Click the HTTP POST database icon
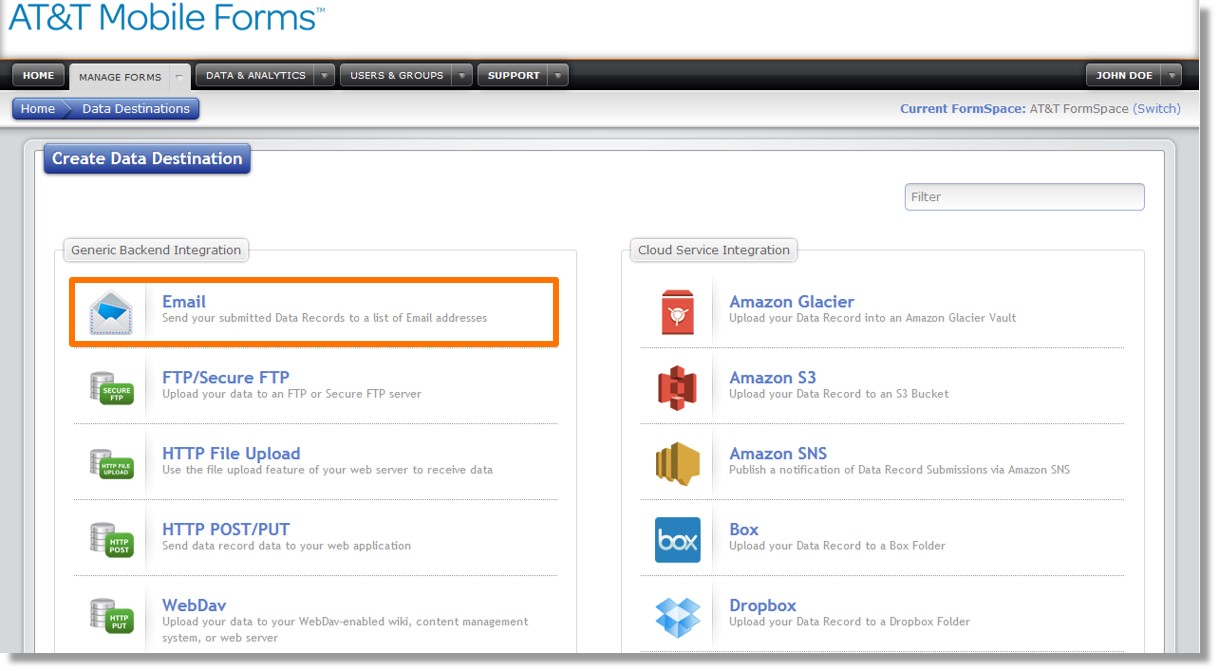1218x671 pixels. click(110, 540)
